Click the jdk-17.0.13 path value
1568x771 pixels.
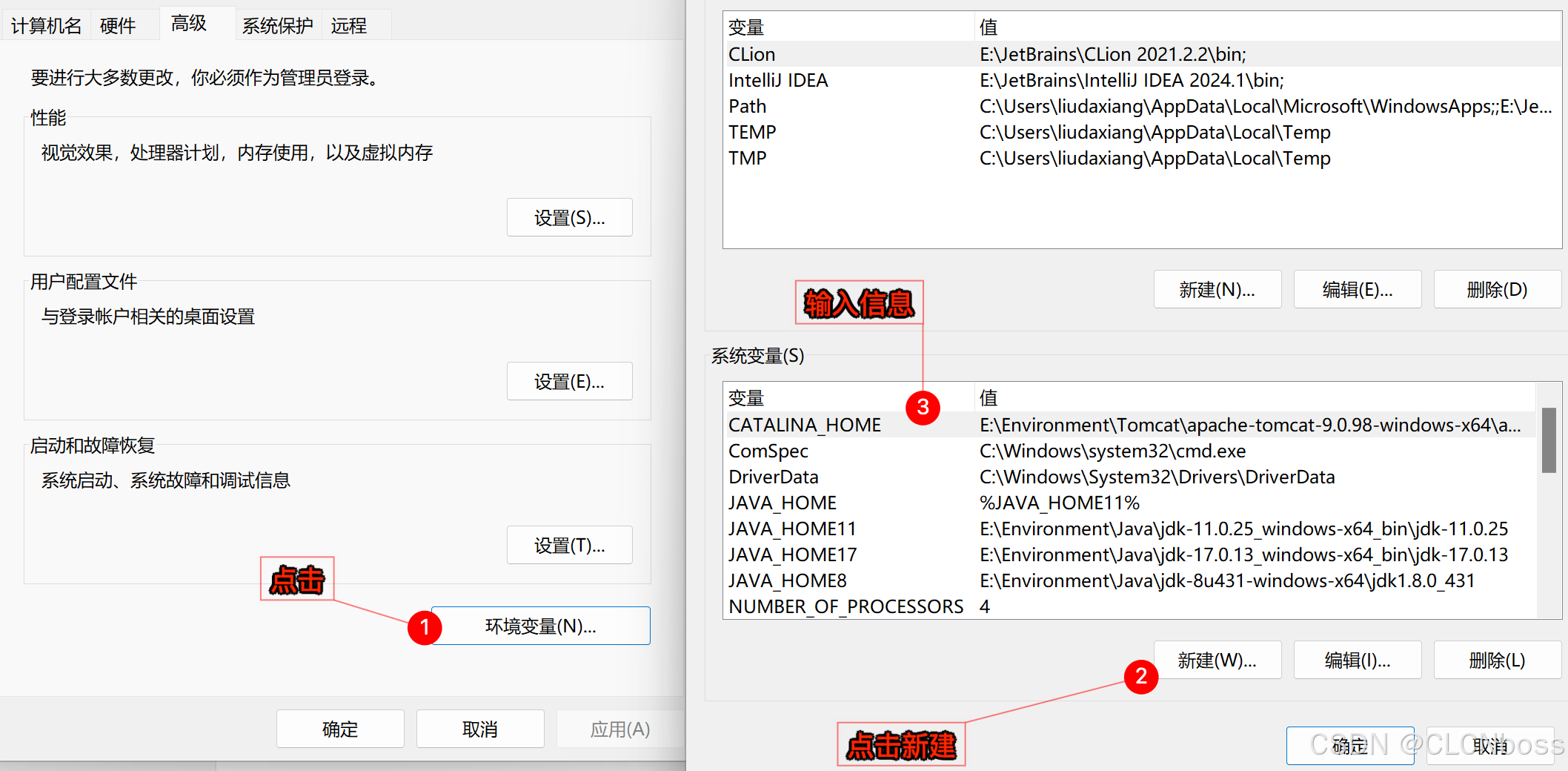pos(1243,555)
